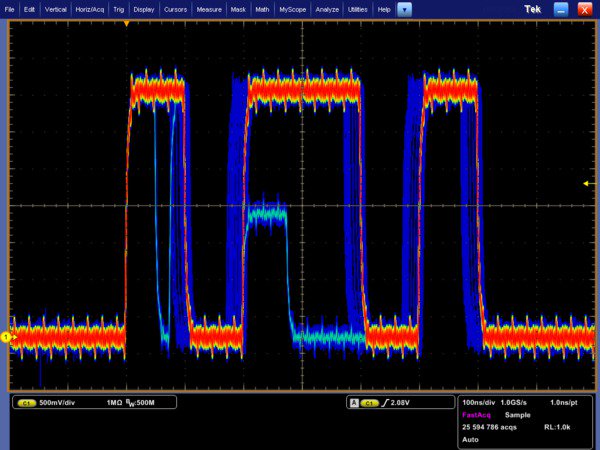Click the C1 channel badge in vertical readout

[x=27, y=403]
